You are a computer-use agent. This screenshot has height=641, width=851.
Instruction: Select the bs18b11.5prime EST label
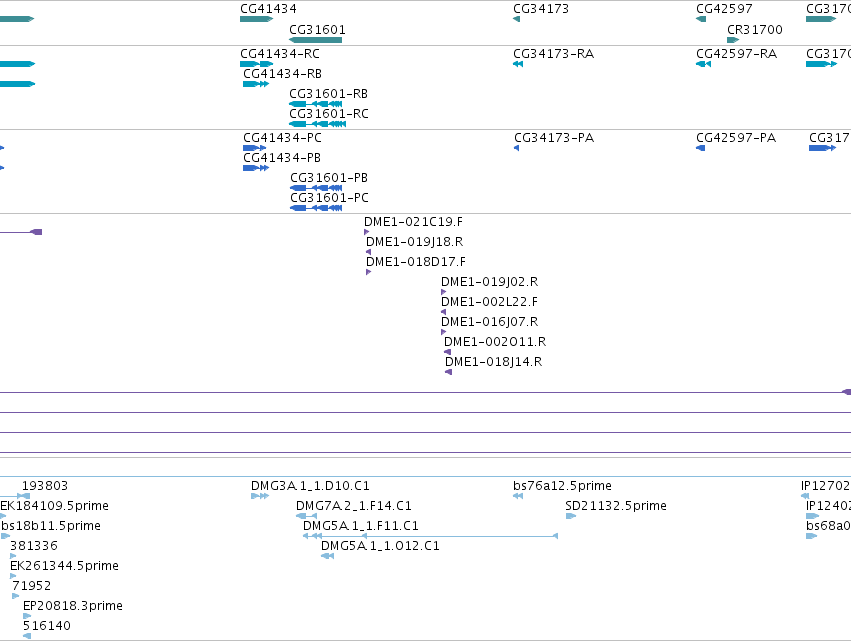pyautogui.click(x=50, y=526)
